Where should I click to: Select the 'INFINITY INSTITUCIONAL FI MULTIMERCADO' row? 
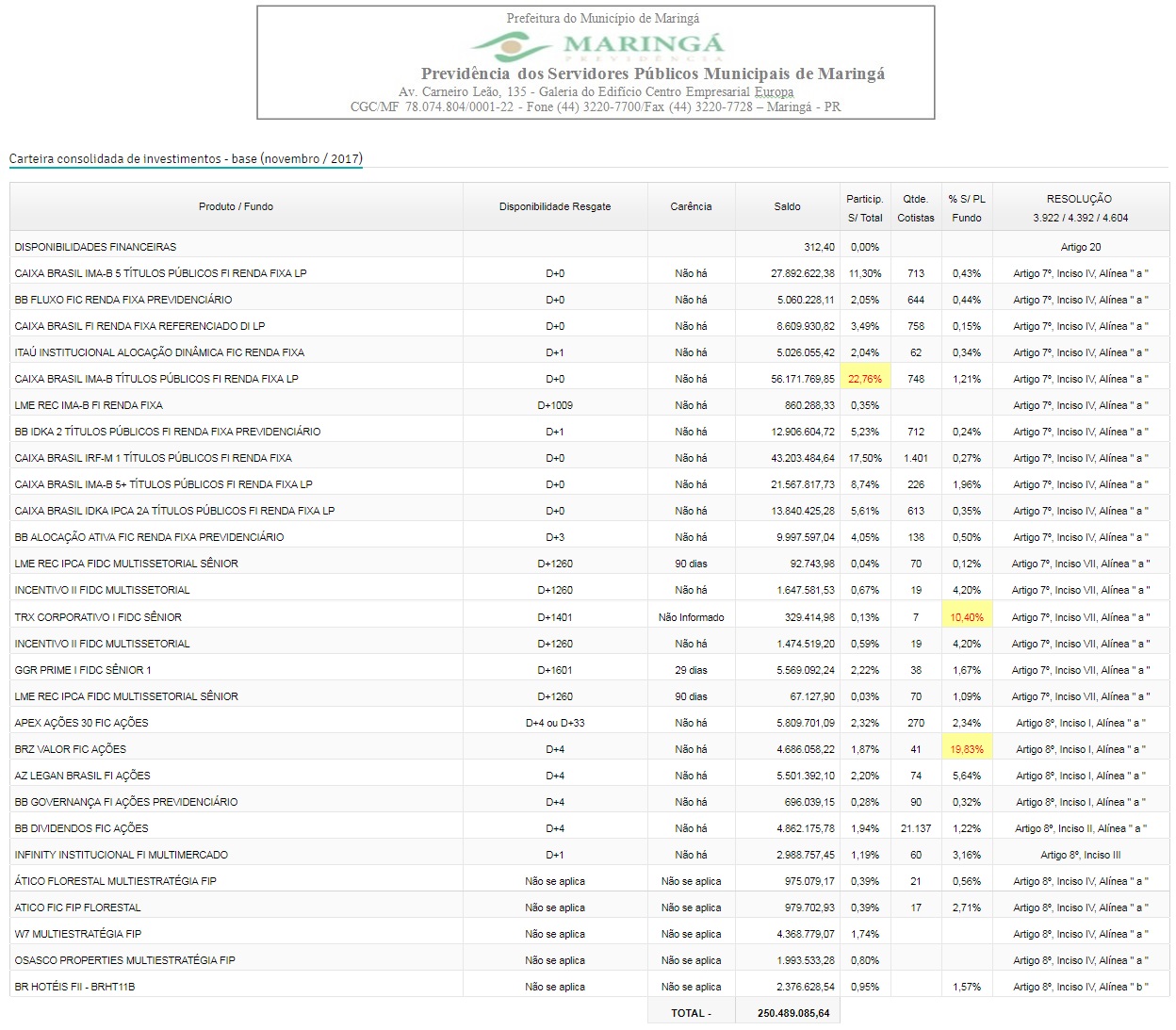(x=122, y=855)
